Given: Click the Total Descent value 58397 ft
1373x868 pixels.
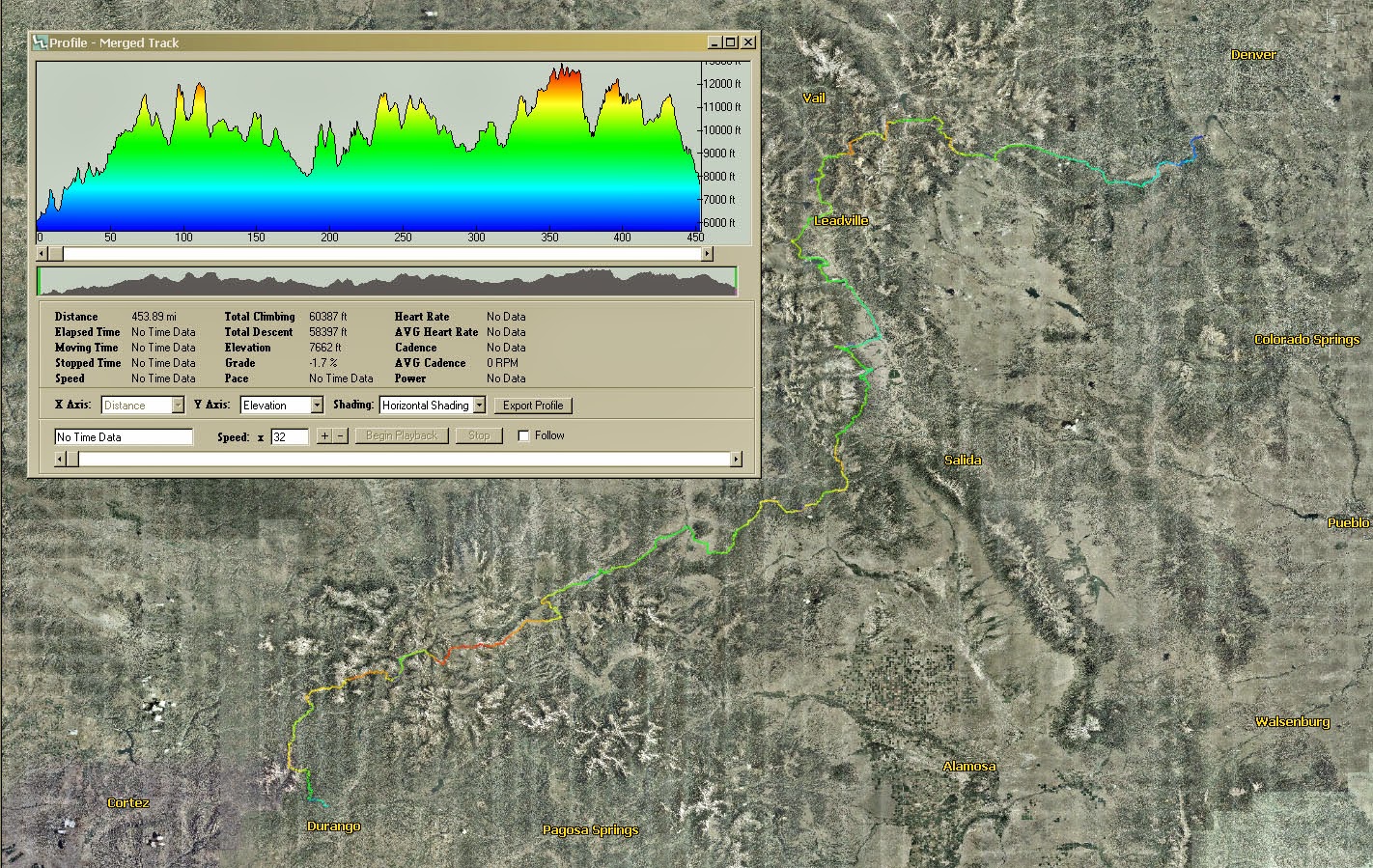Looking at the screenshot, I should pos(327,332).
